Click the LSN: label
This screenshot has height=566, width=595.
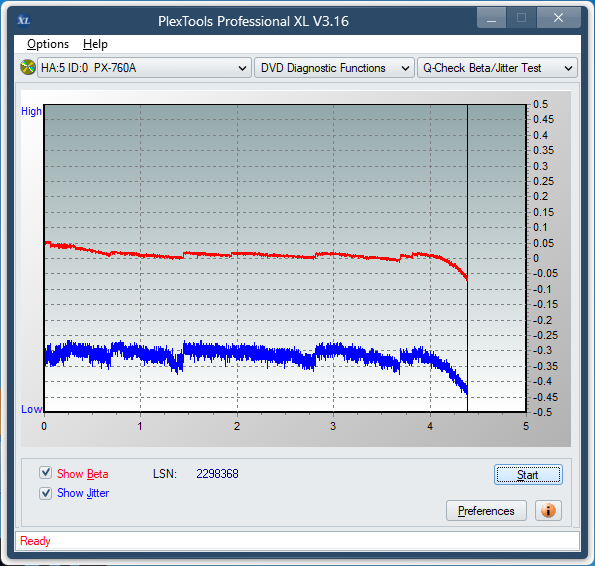click(165, 473)
